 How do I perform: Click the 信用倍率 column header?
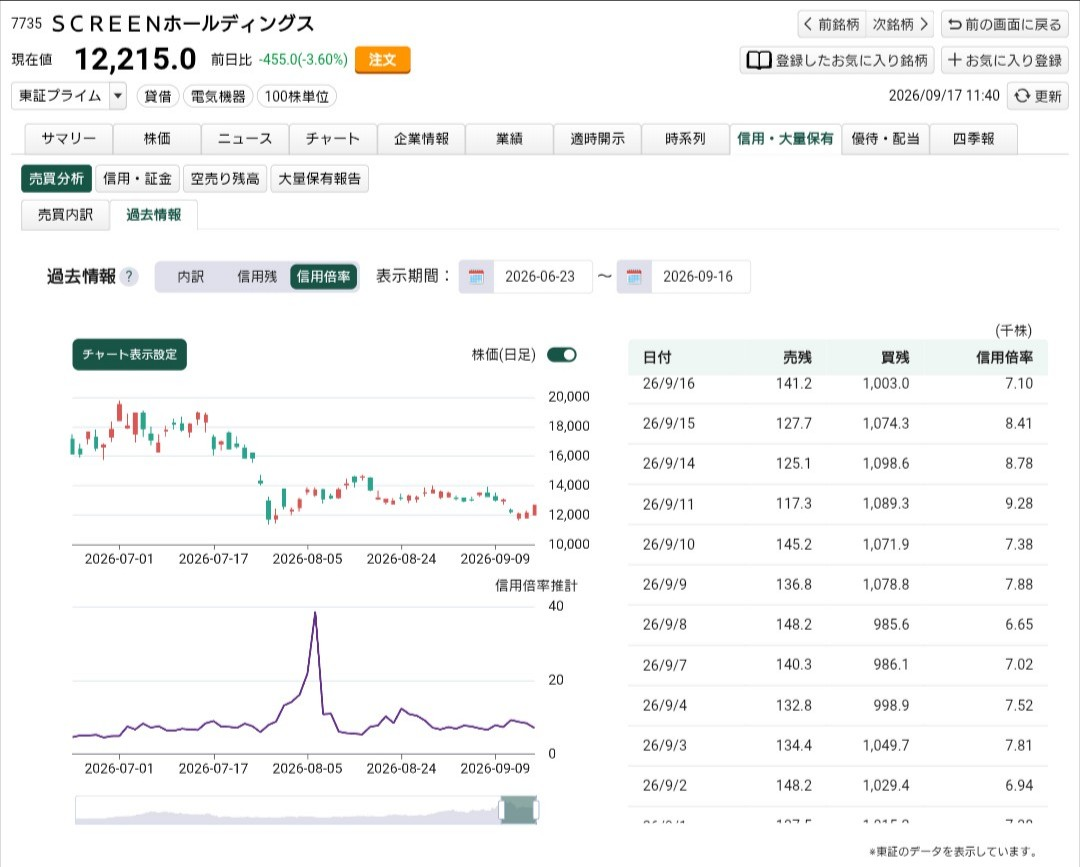(x=1004, y=357)
